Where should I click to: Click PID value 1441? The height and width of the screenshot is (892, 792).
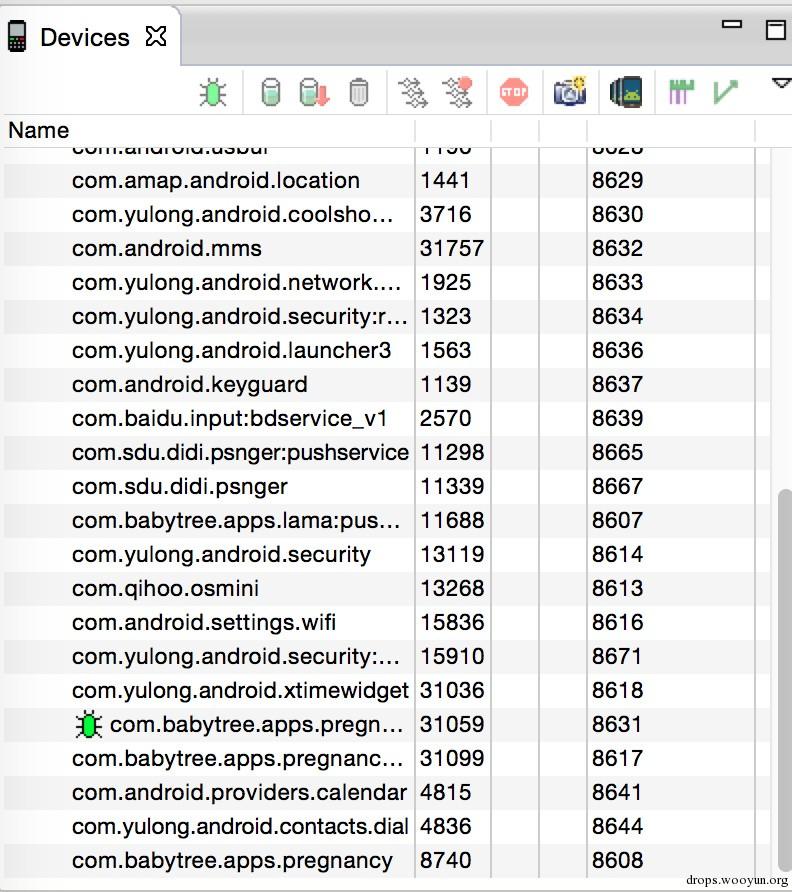[x=445, y=181]
